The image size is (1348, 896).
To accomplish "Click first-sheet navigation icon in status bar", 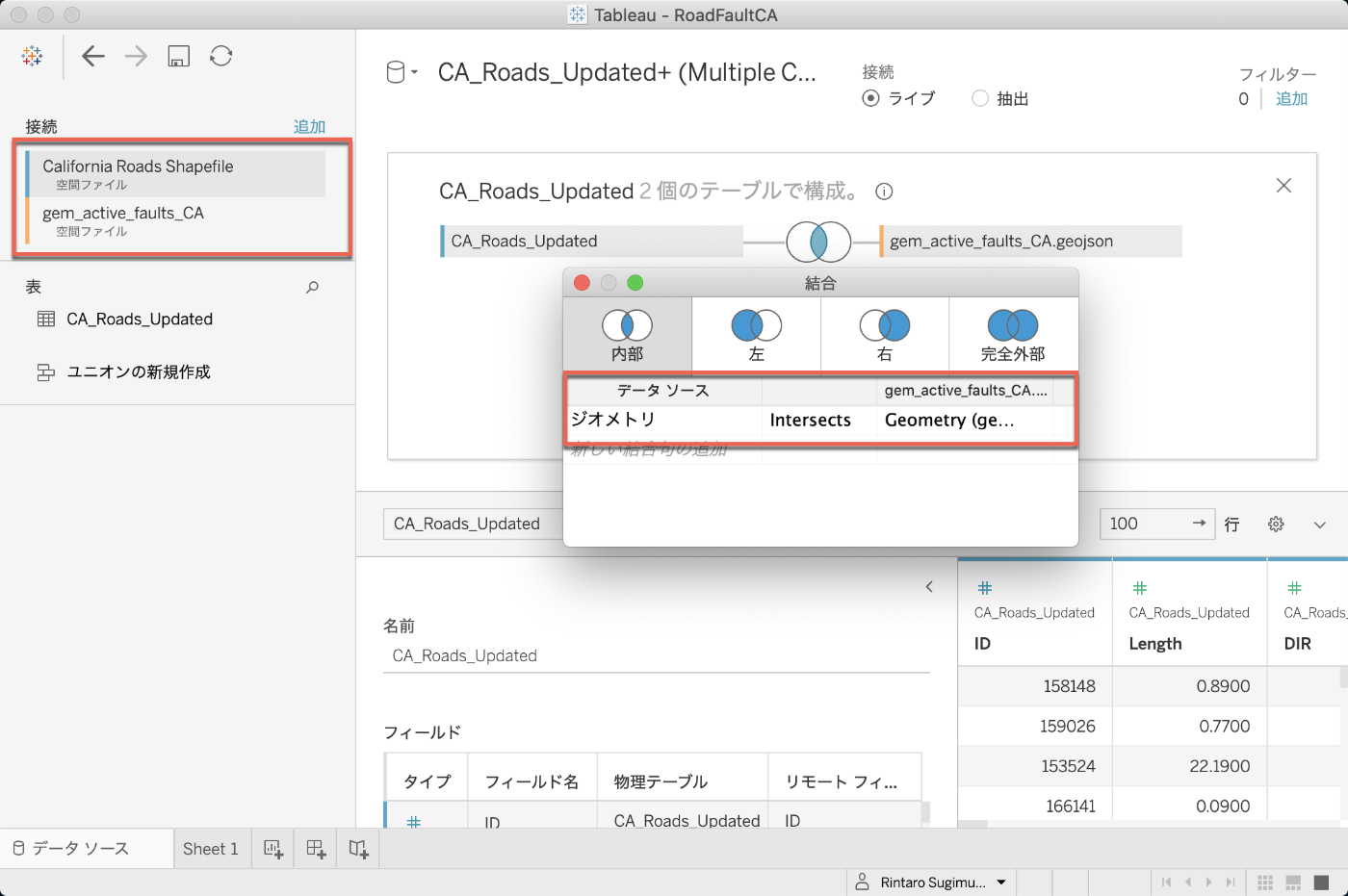I will tap(1167, 883).
